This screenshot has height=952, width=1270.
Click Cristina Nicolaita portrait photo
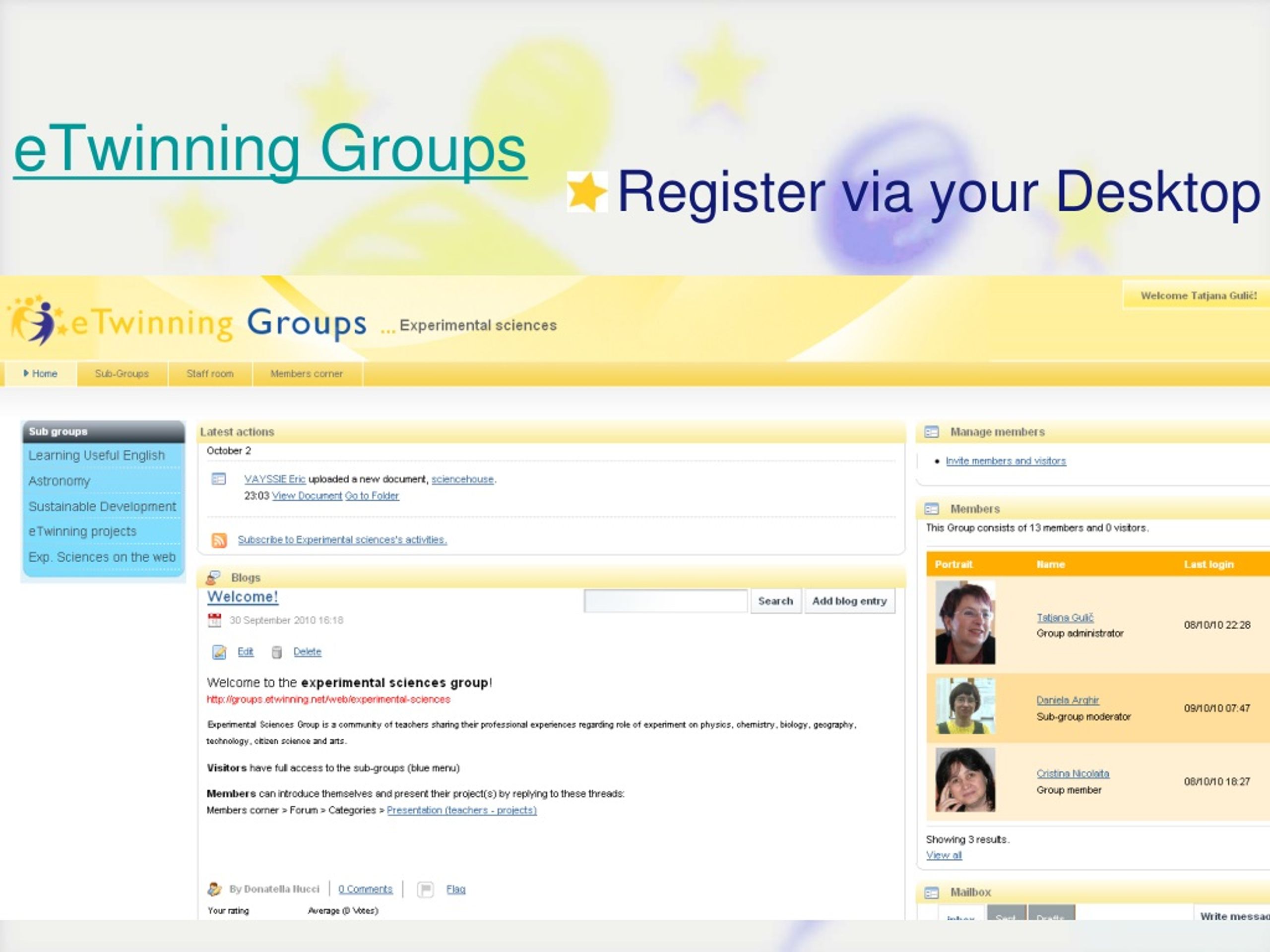pos(965,779)
